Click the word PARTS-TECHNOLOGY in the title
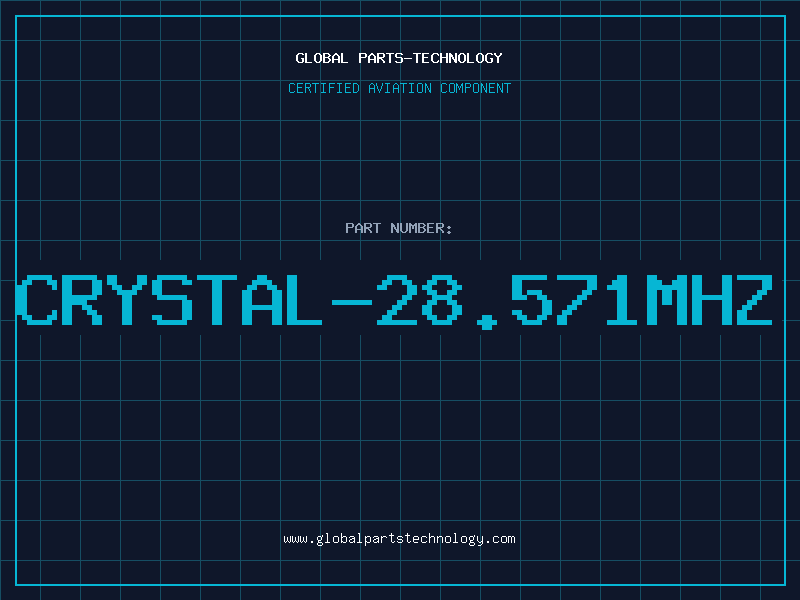 coord(431,58)
